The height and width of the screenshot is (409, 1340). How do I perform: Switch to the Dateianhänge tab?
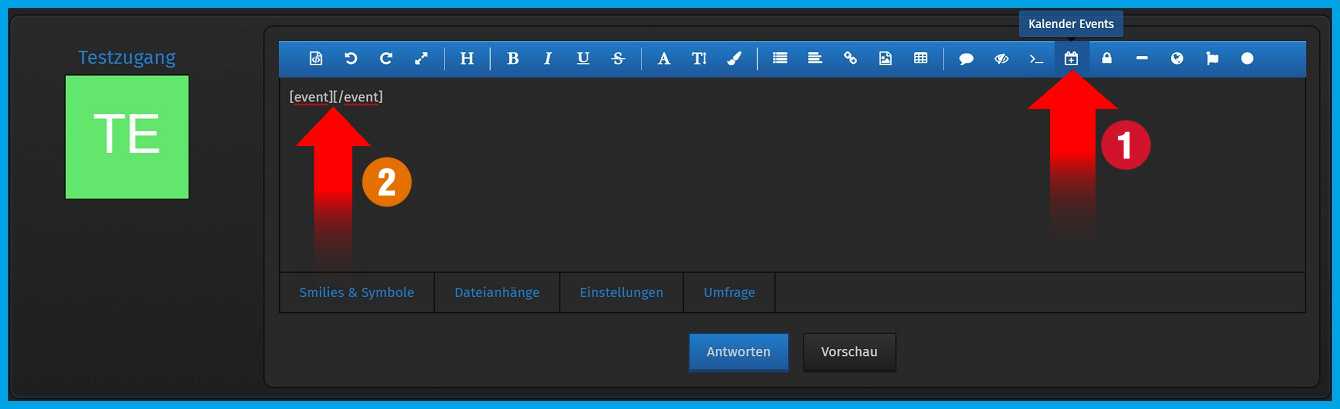[497, 293]
